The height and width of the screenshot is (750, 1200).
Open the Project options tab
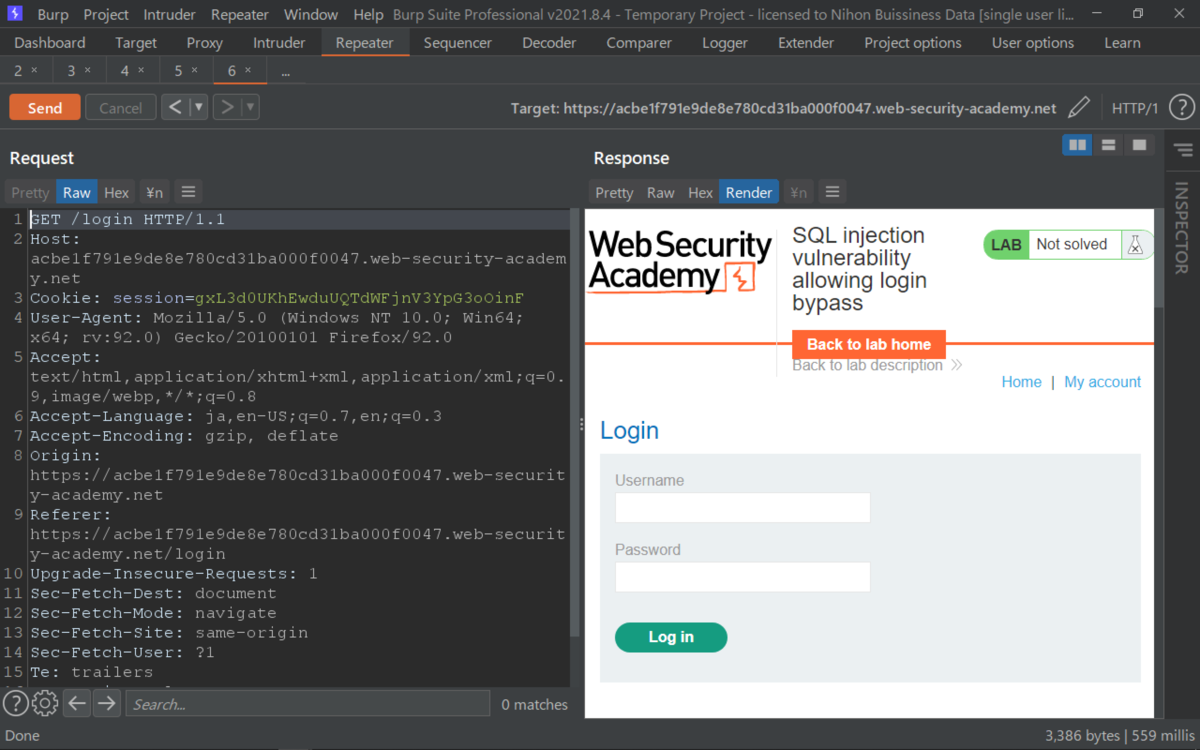coord(913,43)
